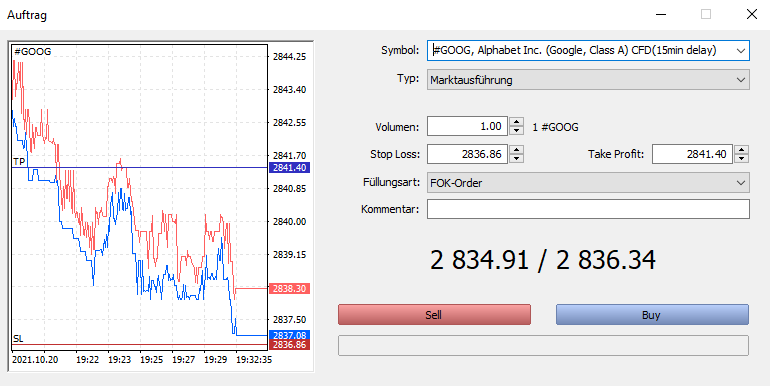Click the 19:25 time axis label

click(151, 359)
